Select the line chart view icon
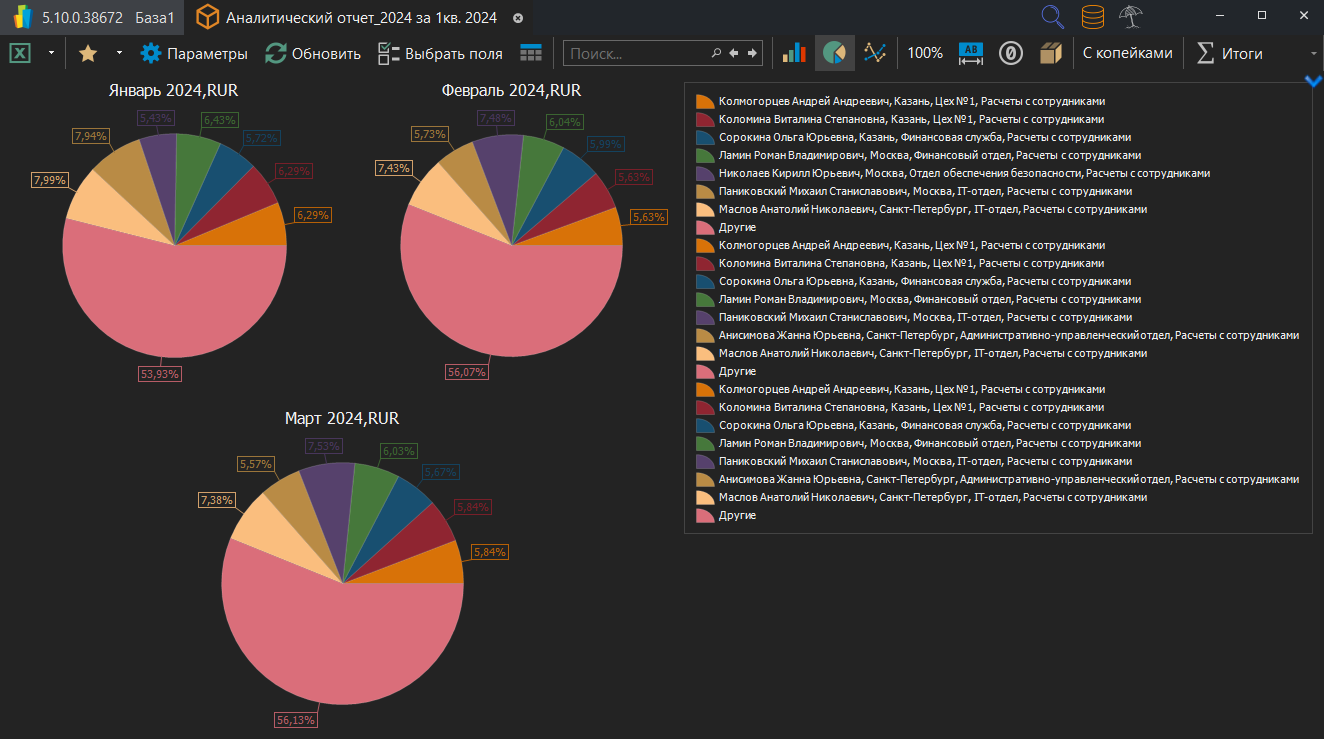This screenshot has width=1324, height=739. (875, 53)
